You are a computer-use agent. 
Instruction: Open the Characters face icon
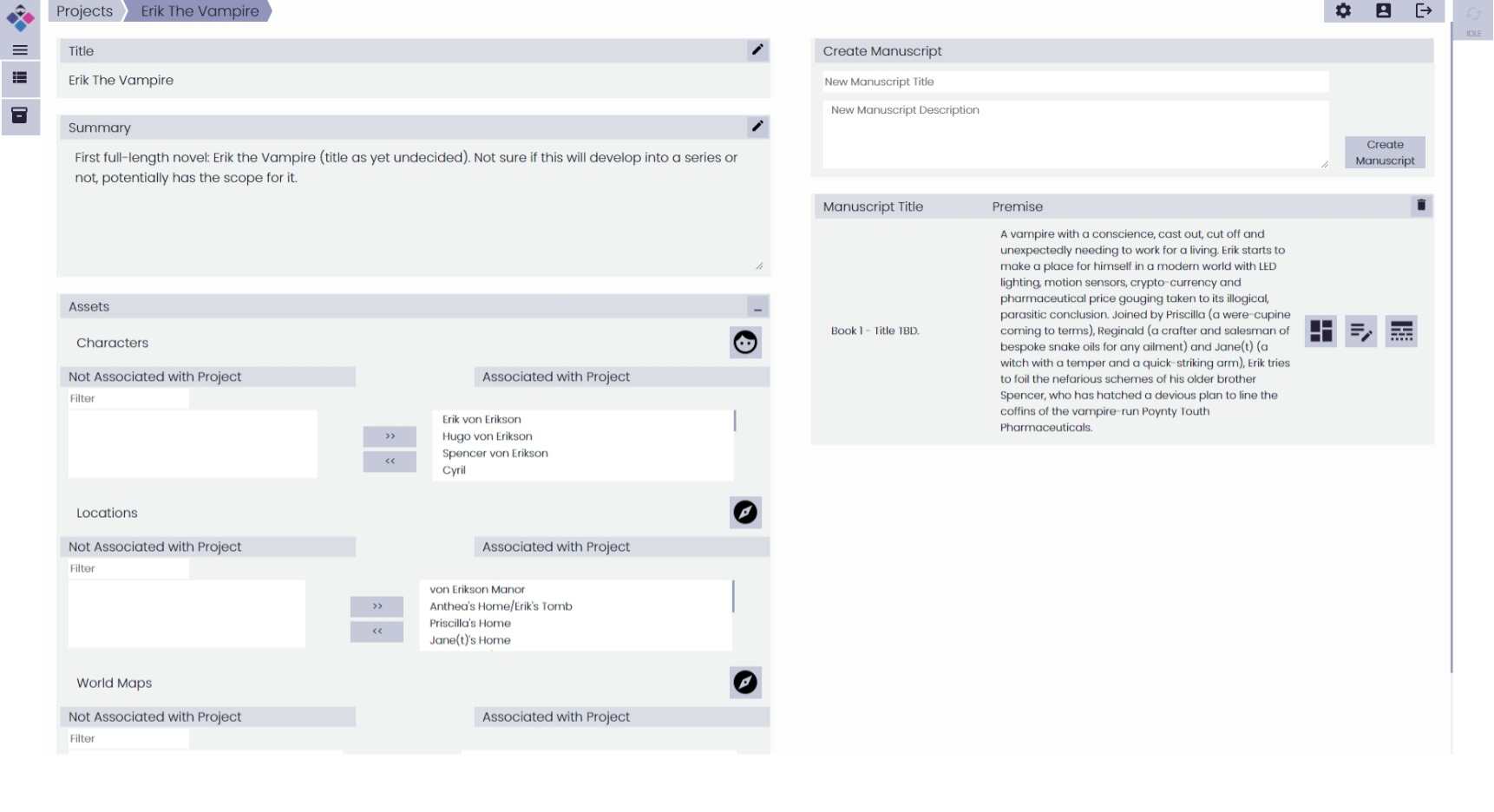coord(744,343)
